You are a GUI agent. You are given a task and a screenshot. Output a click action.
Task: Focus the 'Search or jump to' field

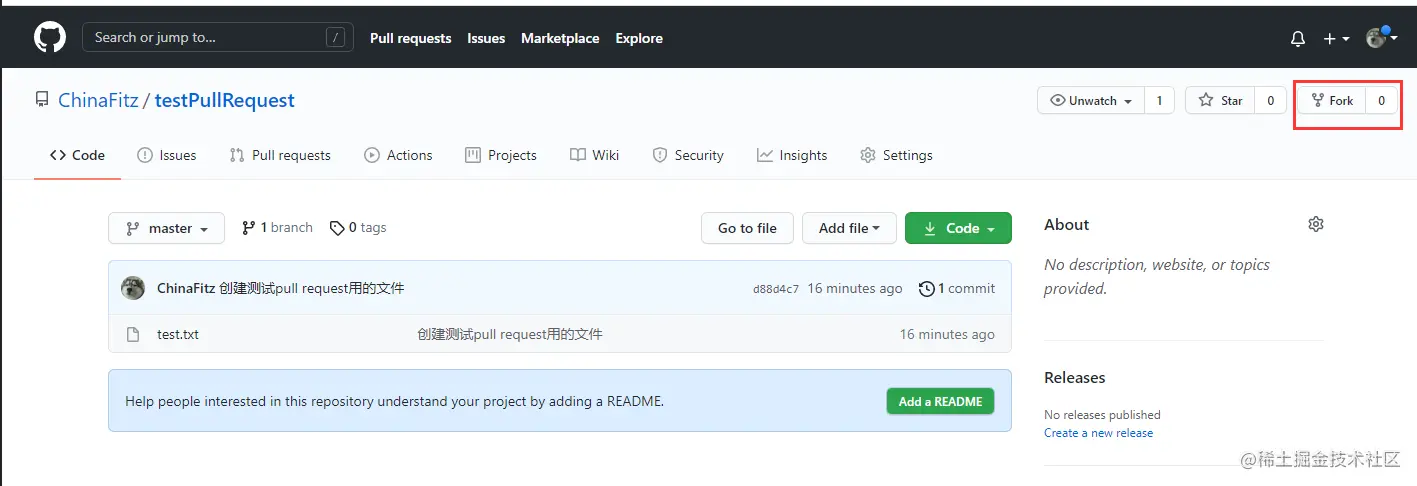point(217,38)
